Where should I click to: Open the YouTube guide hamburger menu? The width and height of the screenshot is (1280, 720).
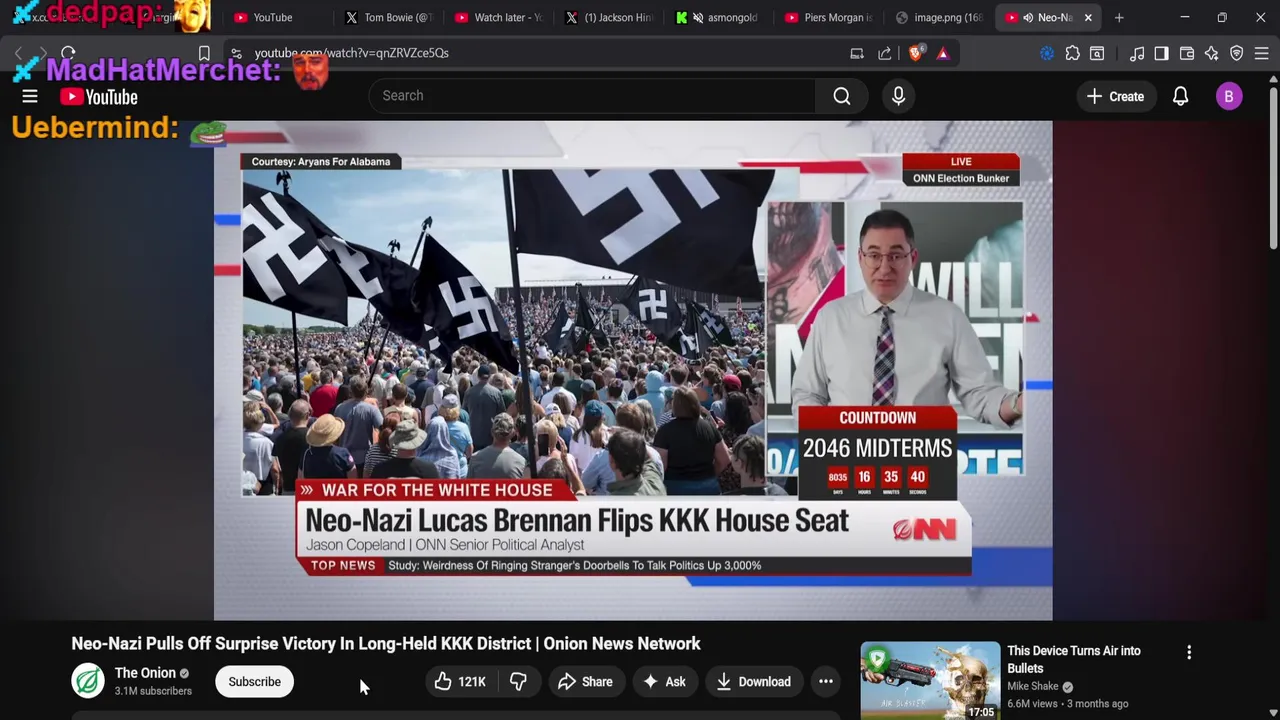click(x=30, y=96)
